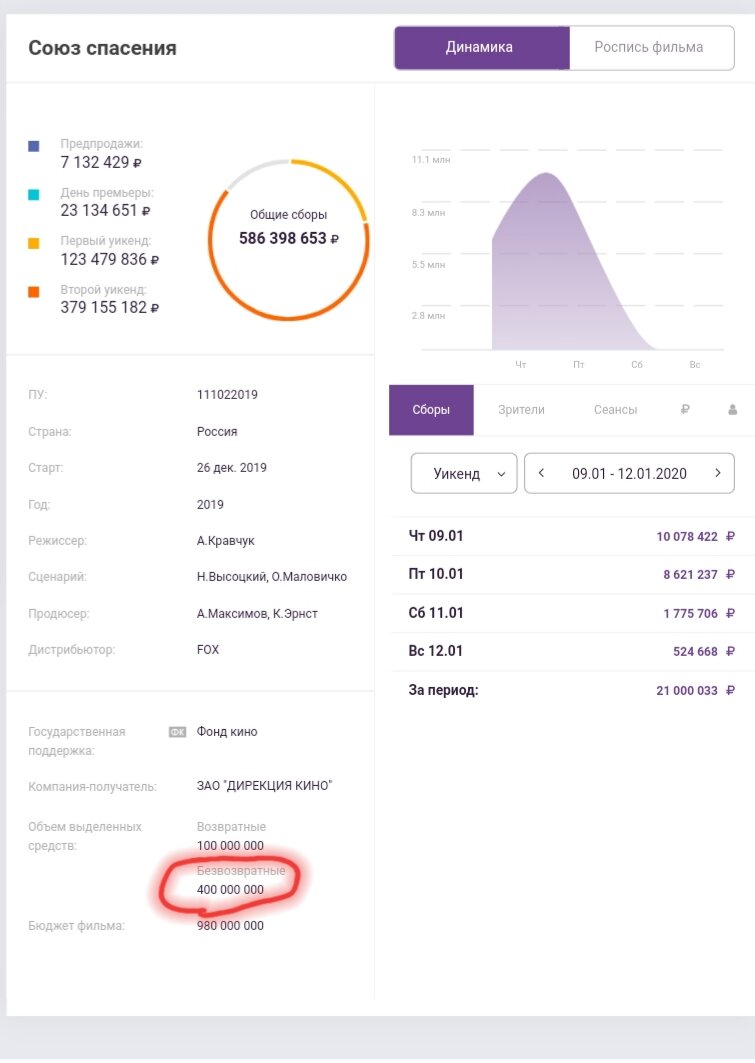Click the Компания-получатель label

(x=92, y=786)
